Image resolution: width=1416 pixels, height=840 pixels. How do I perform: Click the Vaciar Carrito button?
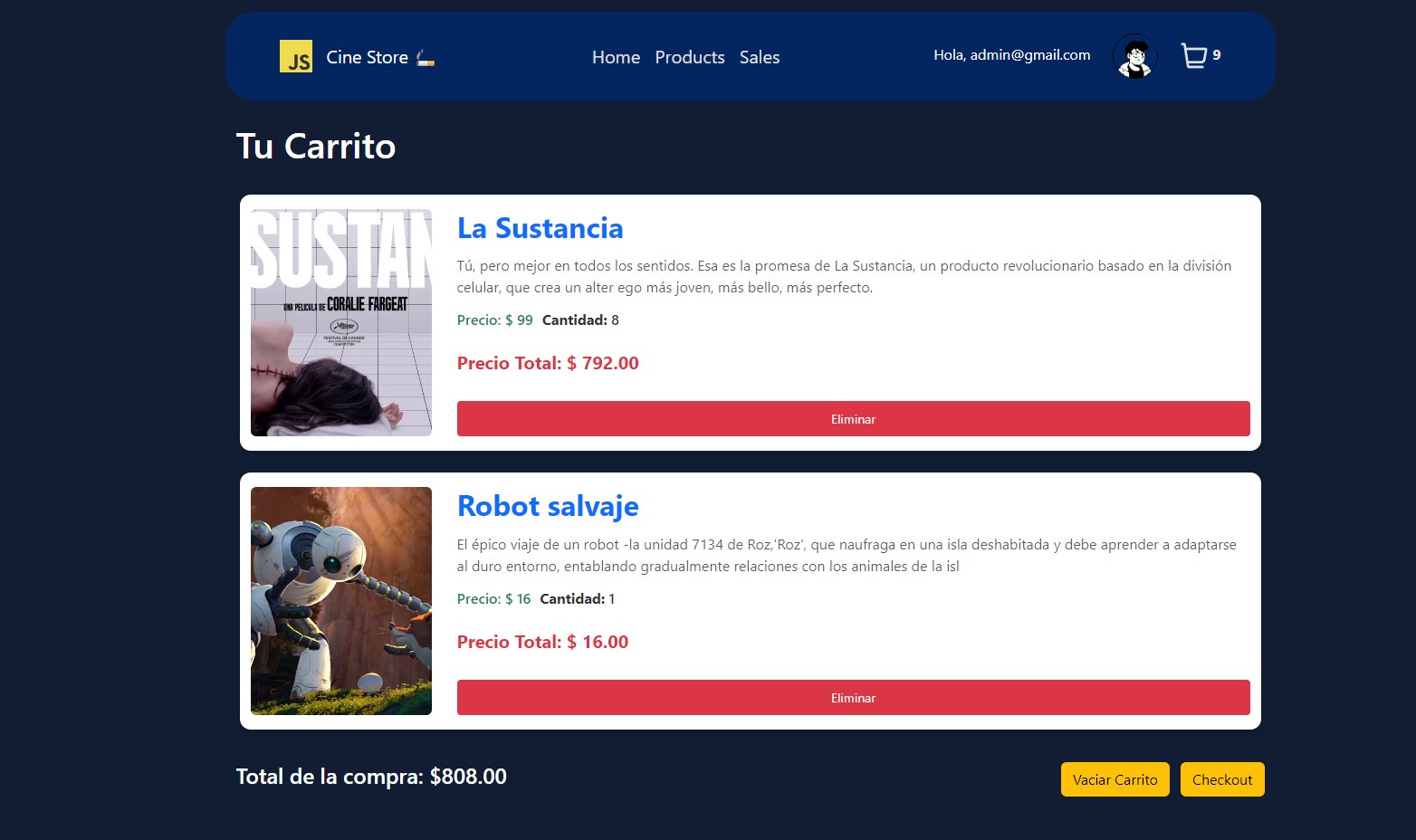(x=1115, y=779)
